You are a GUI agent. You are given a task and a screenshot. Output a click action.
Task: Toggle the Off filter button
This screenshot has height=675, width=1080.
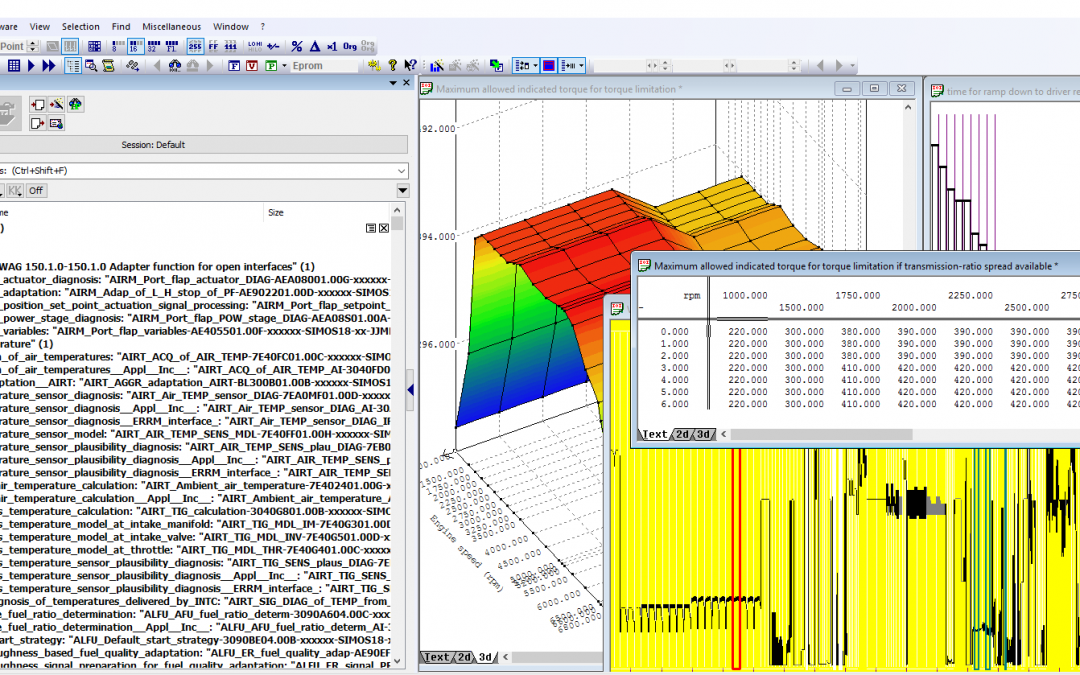[x=36, y=191]
